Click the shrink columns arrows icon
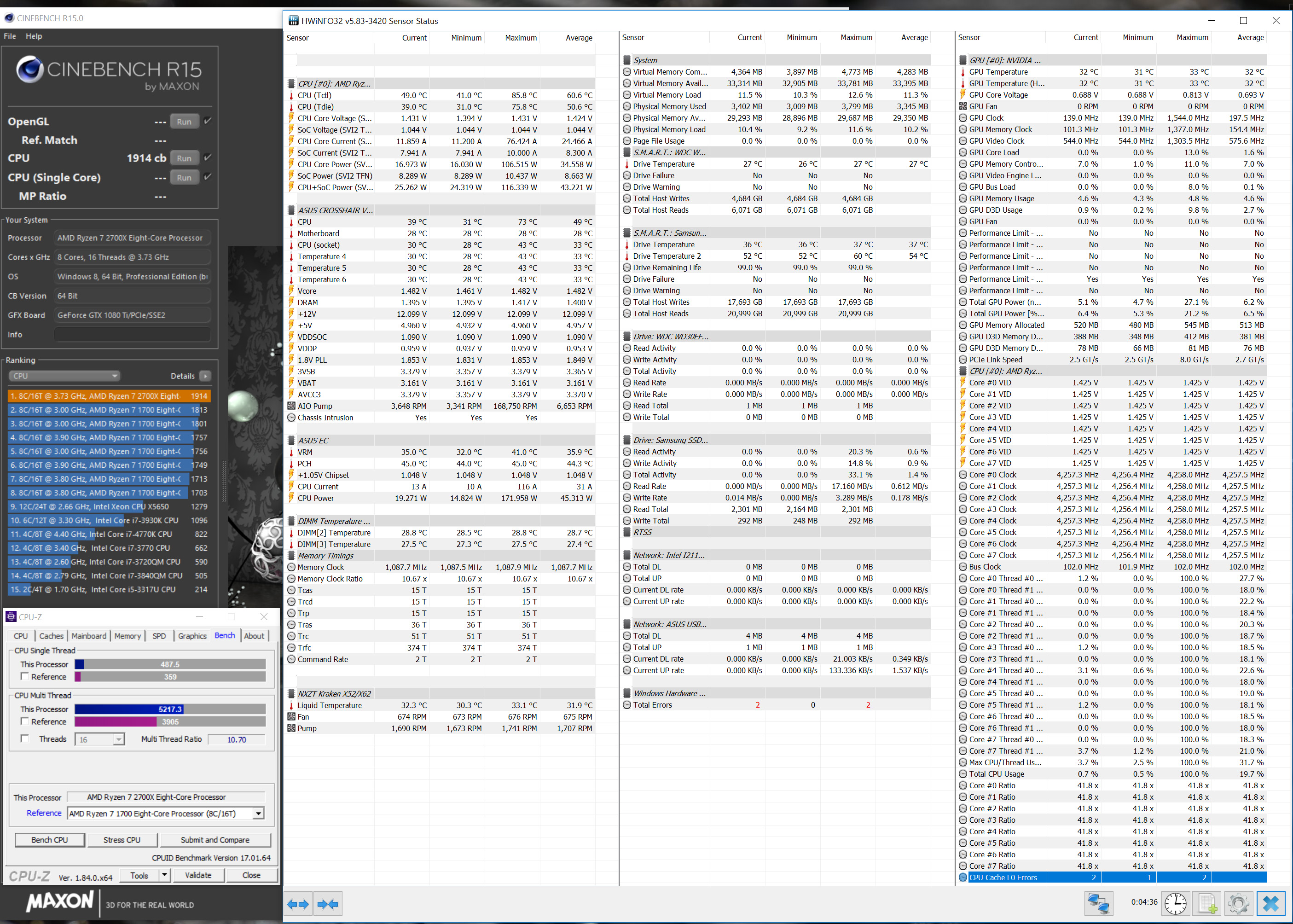The height and width of the screenshot is (924, 1293). (328, 904)
